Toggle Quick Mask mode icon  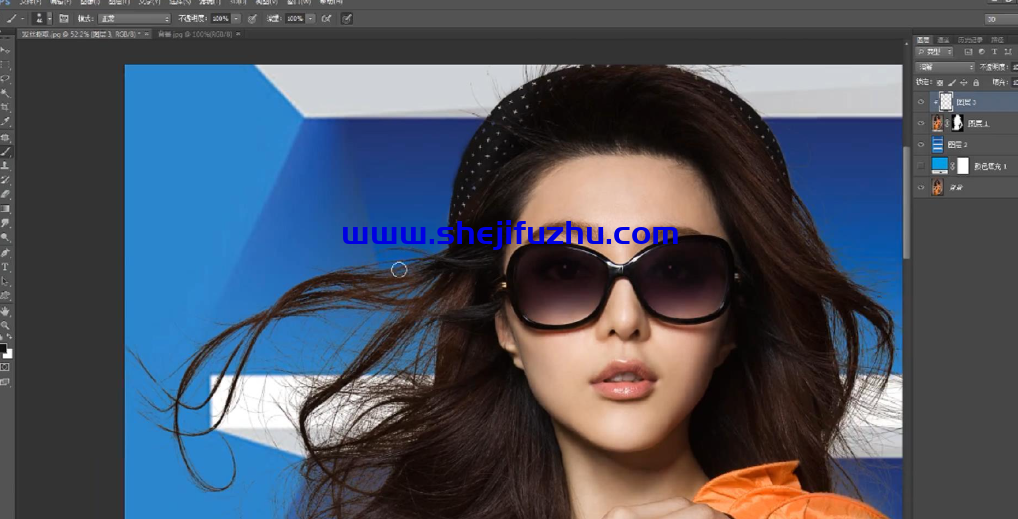[5, 367]
